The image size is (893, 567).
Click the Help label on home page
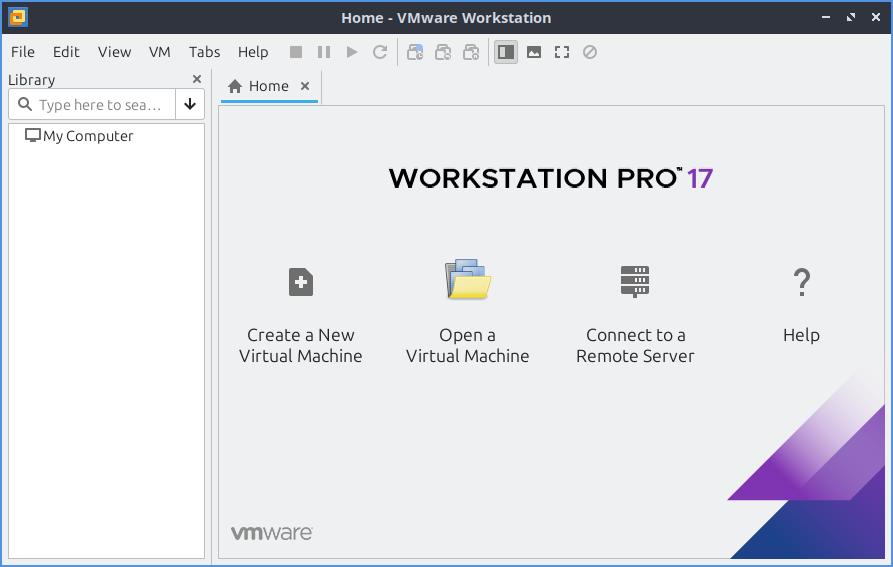pyautogui.click(x=801, y=335)
